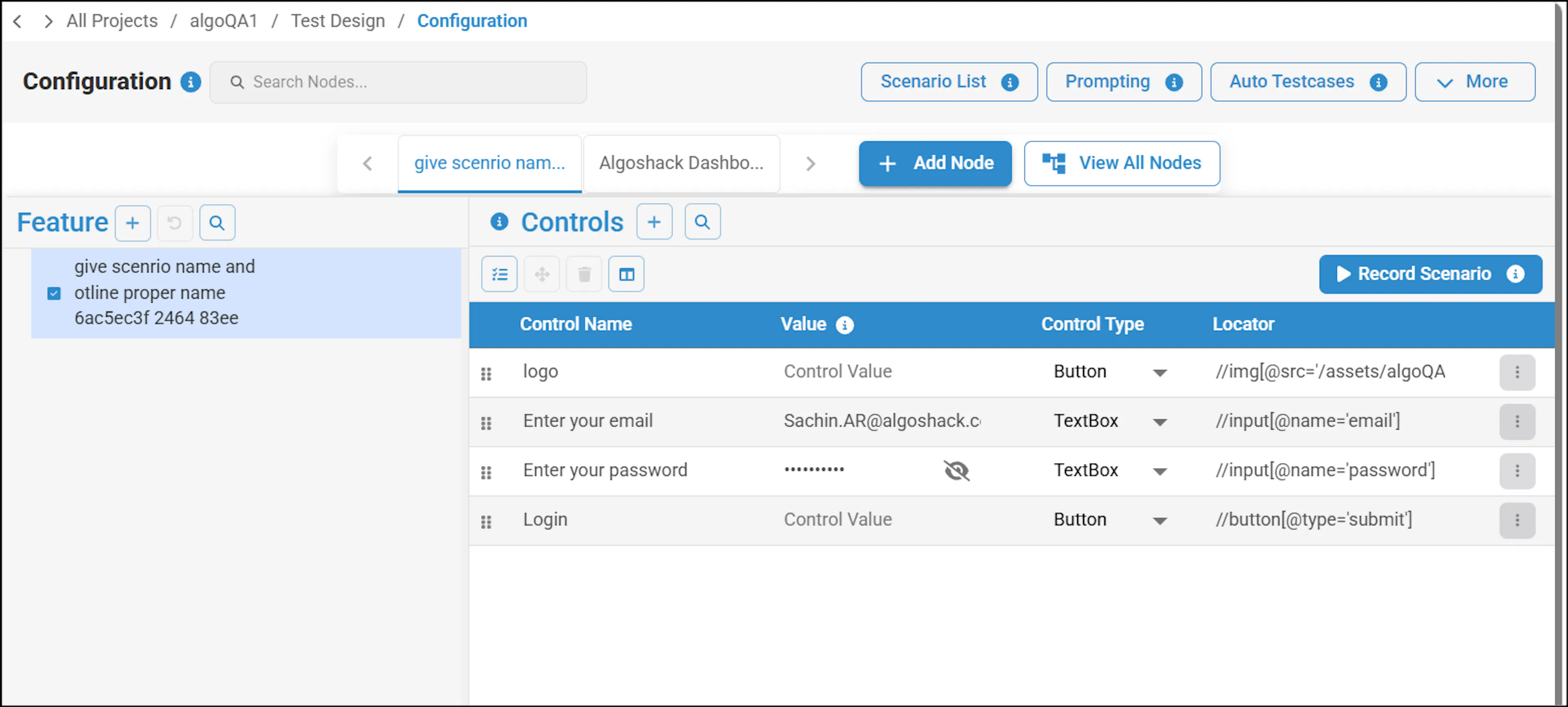Screen dimensions: 1568x707
Task: Click the email value field Sachin.AR@algoshack
Action: click(x=882, y=421)
